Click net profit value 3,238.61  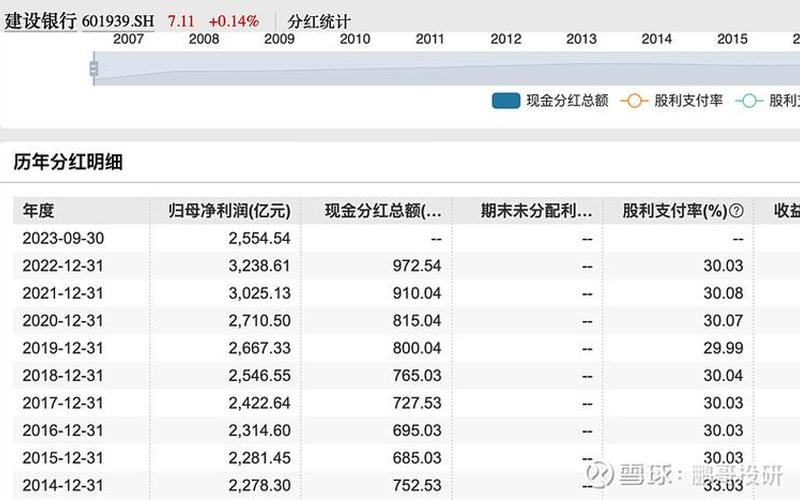tap(260, 266)
